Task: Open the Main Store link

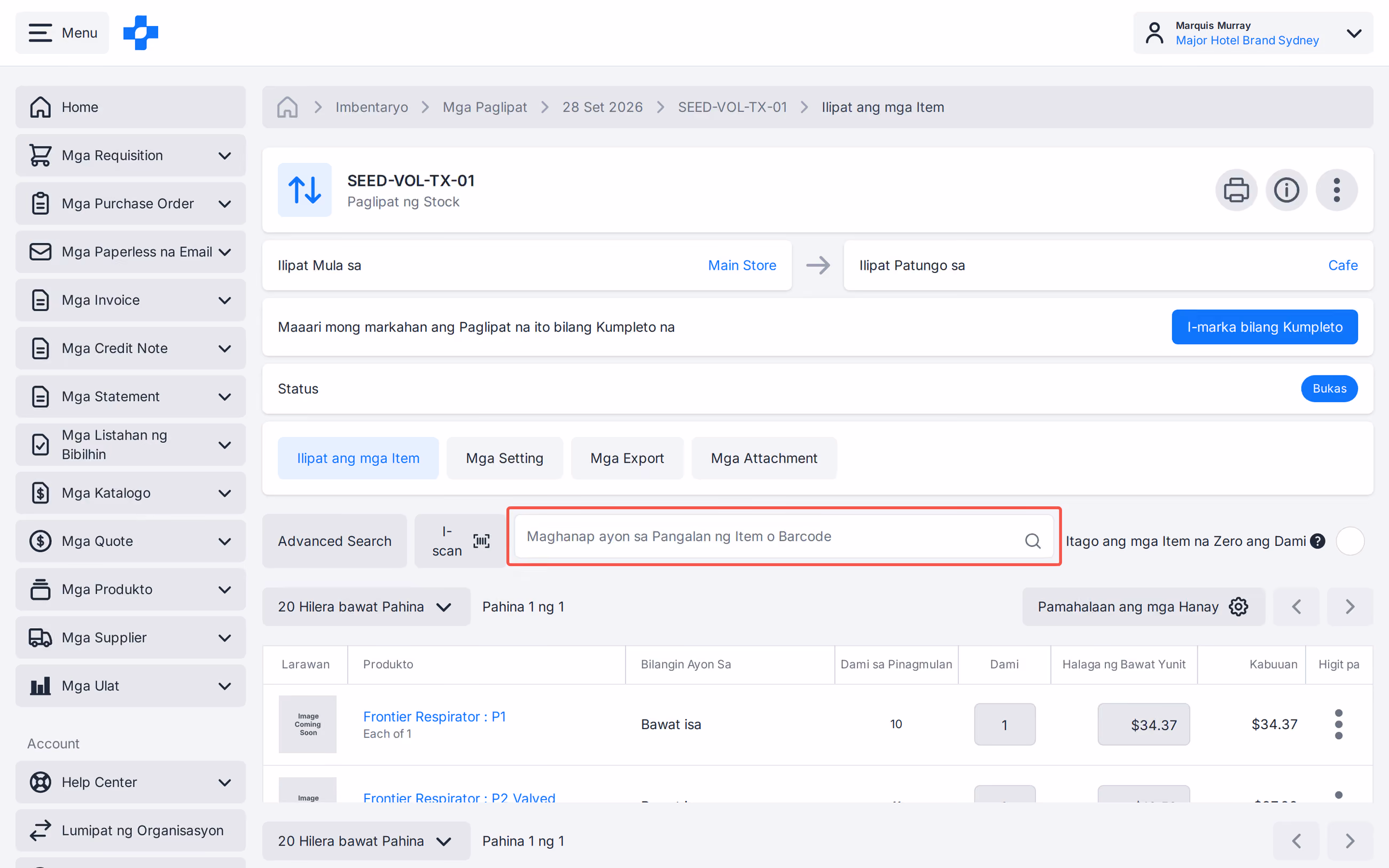Action: click(742, 265)
